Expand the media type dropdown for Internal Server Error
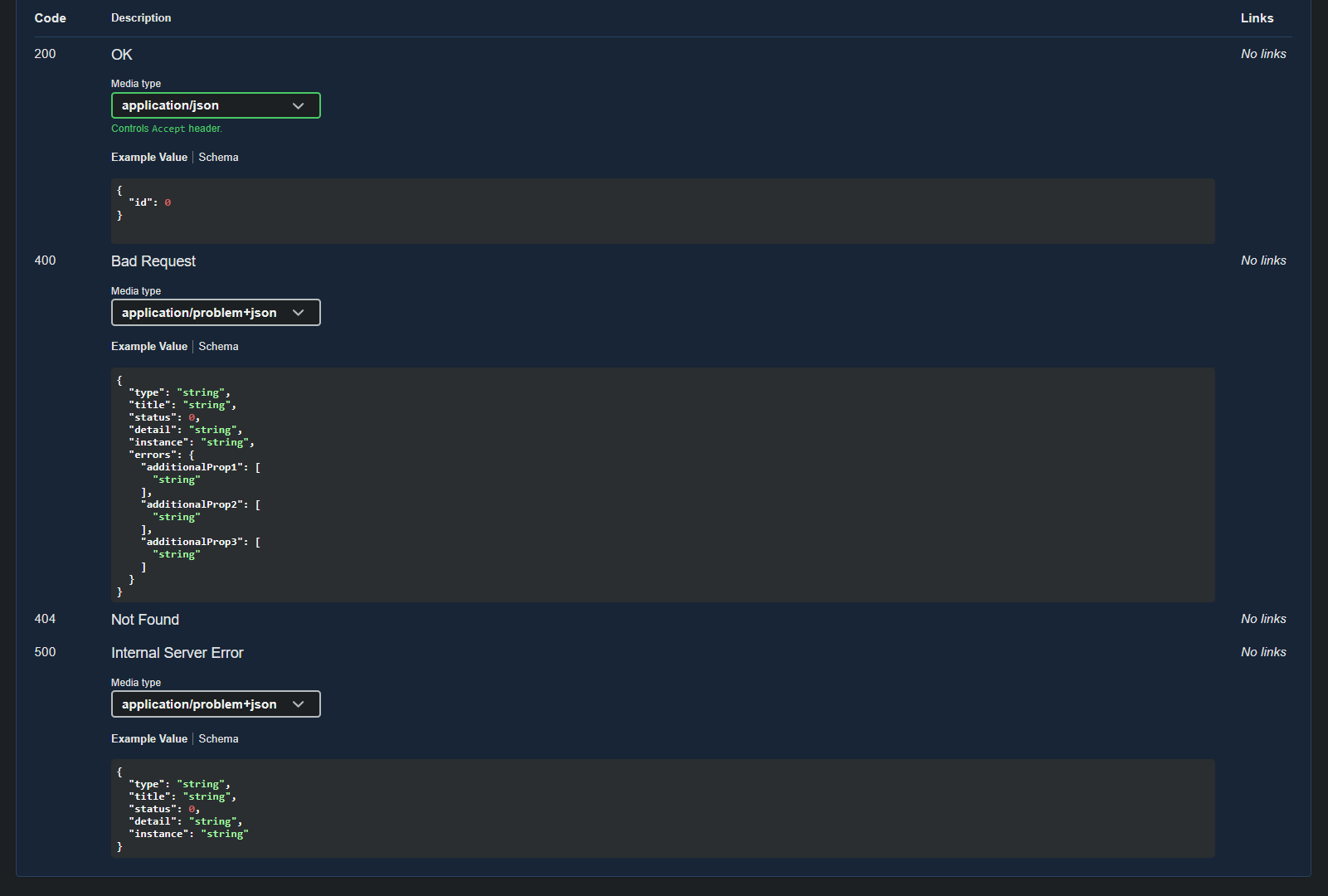 (215, 704)
